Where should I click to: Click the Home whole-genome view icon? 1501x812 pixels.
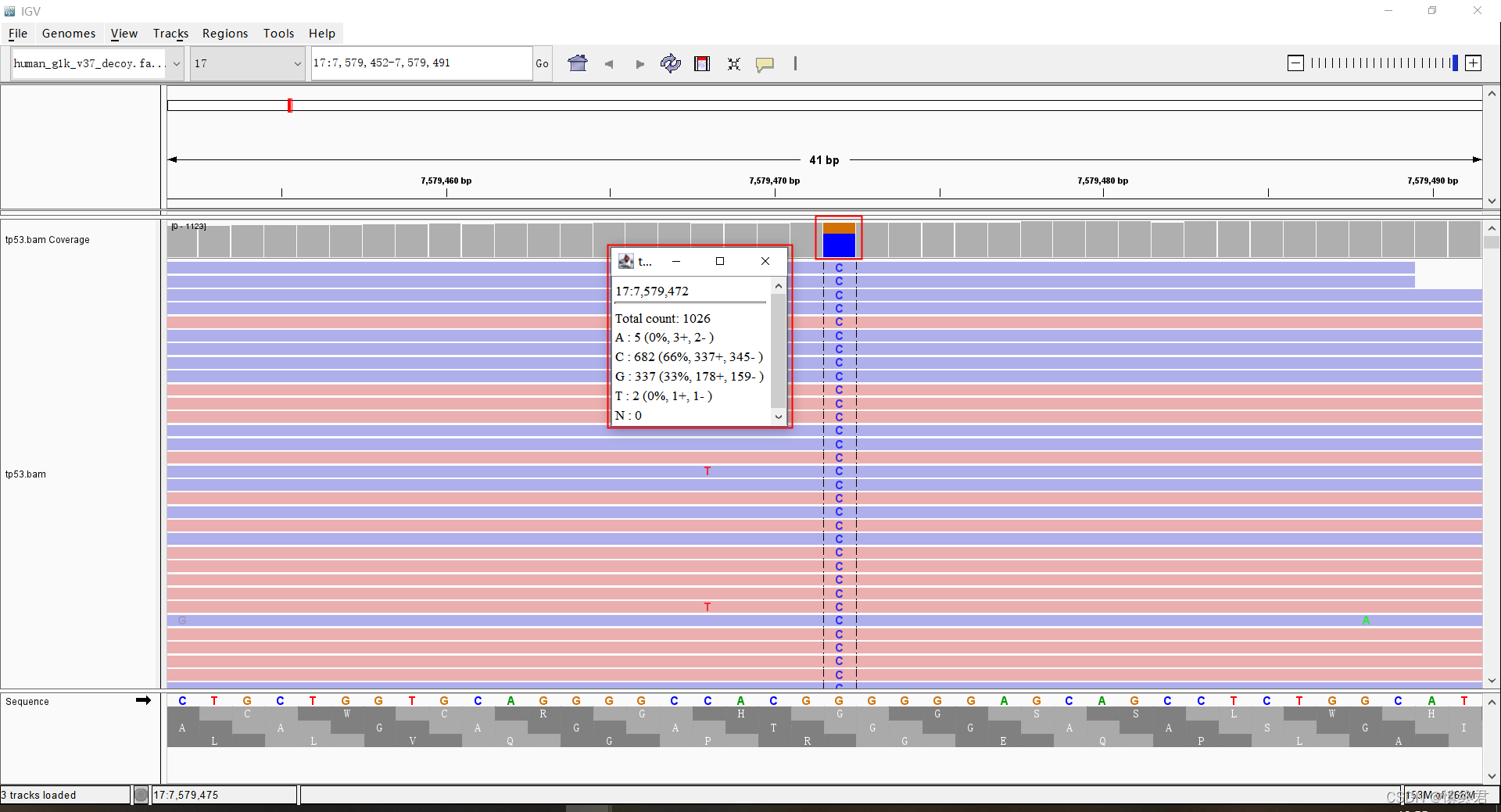(578, 63)
